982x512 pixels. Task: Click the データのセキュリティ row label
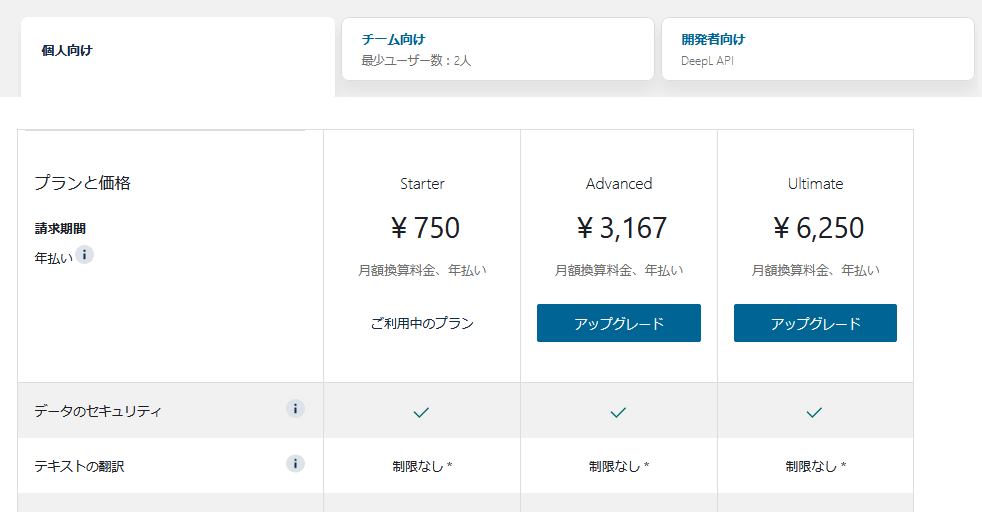[x=98, y=411]
